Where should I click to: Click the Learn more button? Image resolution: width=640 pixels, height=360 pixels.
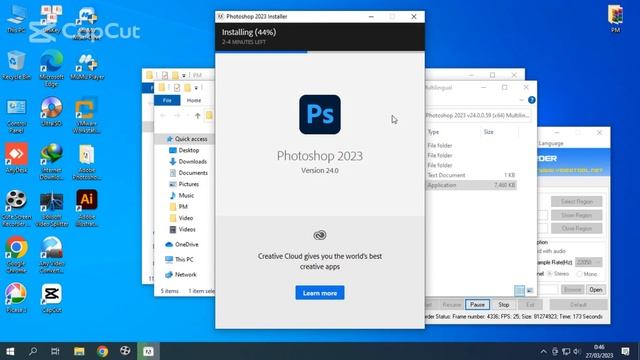(x=320, y=293)
